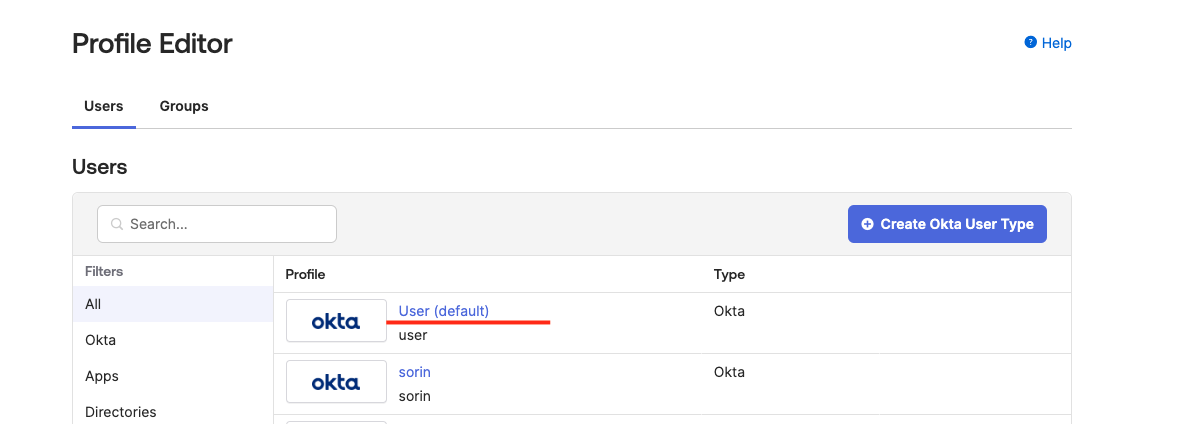Click Okta logo thumbnail for User (default)
Viewport: 1198px width, 424px height.
(x=336, y=322)
